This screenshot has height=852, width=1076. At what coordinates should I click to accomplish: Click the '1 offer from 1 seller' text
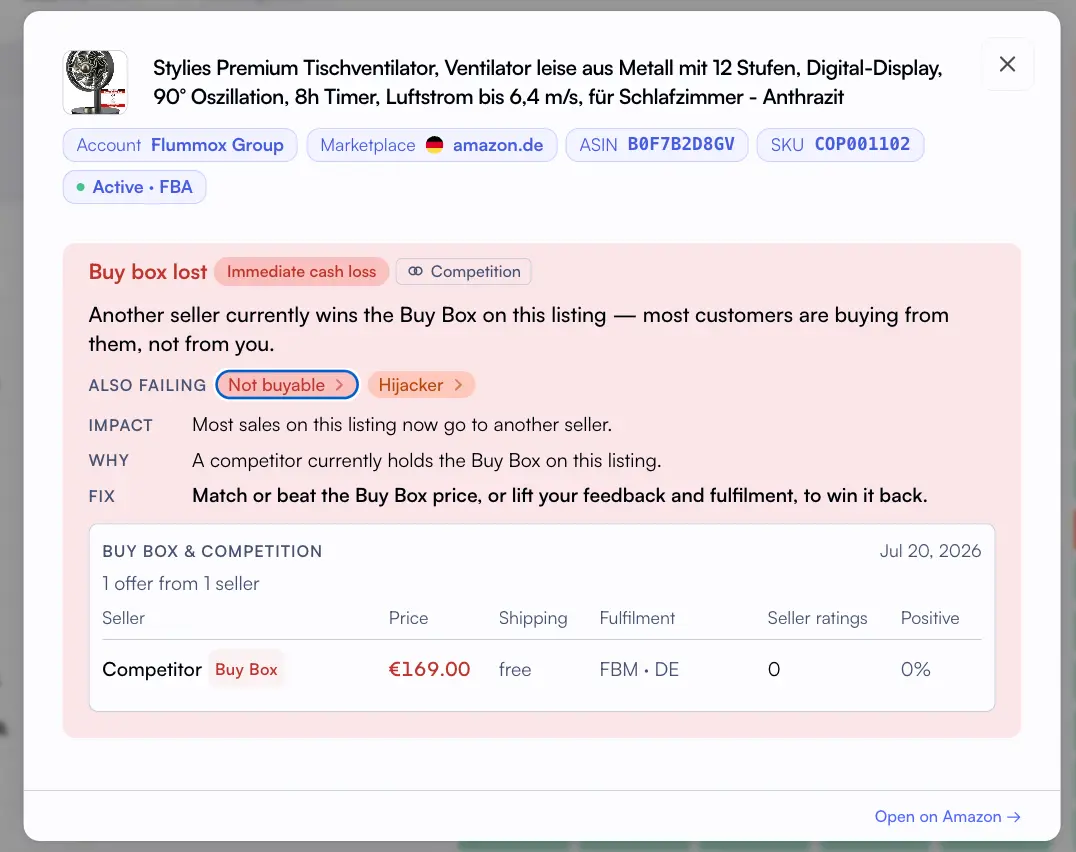point(180,584)
